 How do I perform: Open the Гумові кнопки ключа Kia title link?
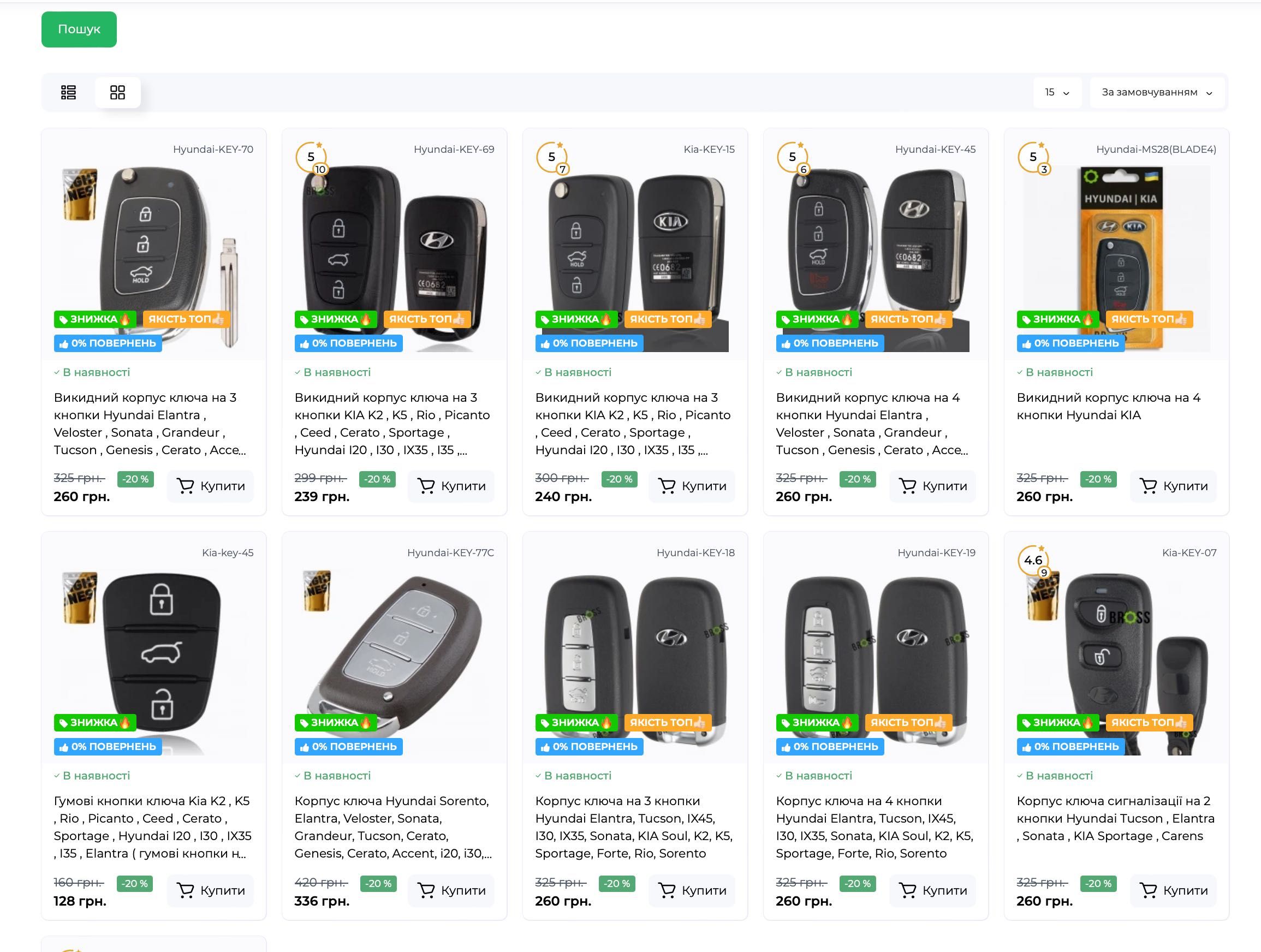pos(152,827)
